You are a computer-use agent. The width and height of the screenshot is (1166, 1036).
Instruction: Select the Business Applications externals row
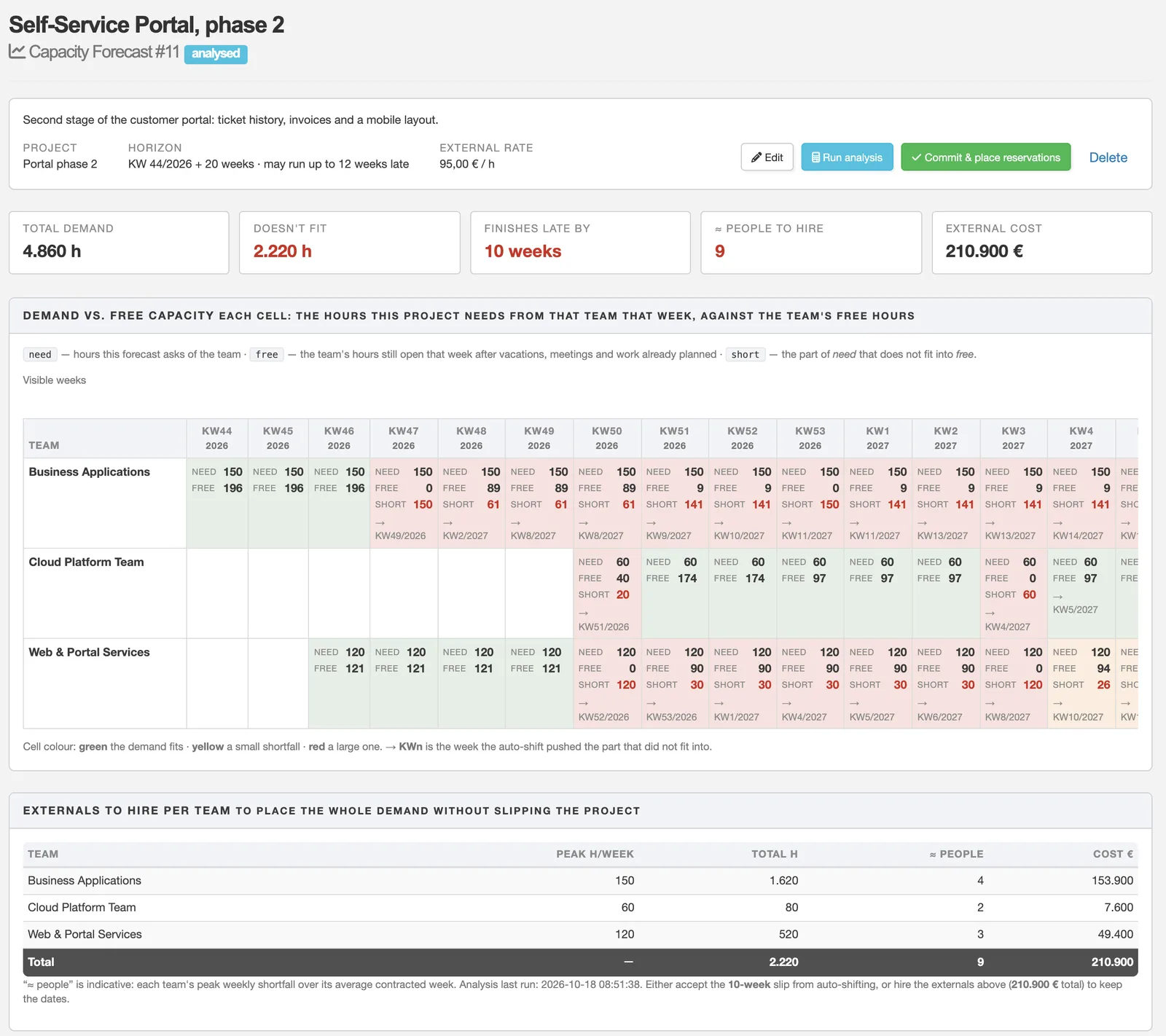(580, 881)
